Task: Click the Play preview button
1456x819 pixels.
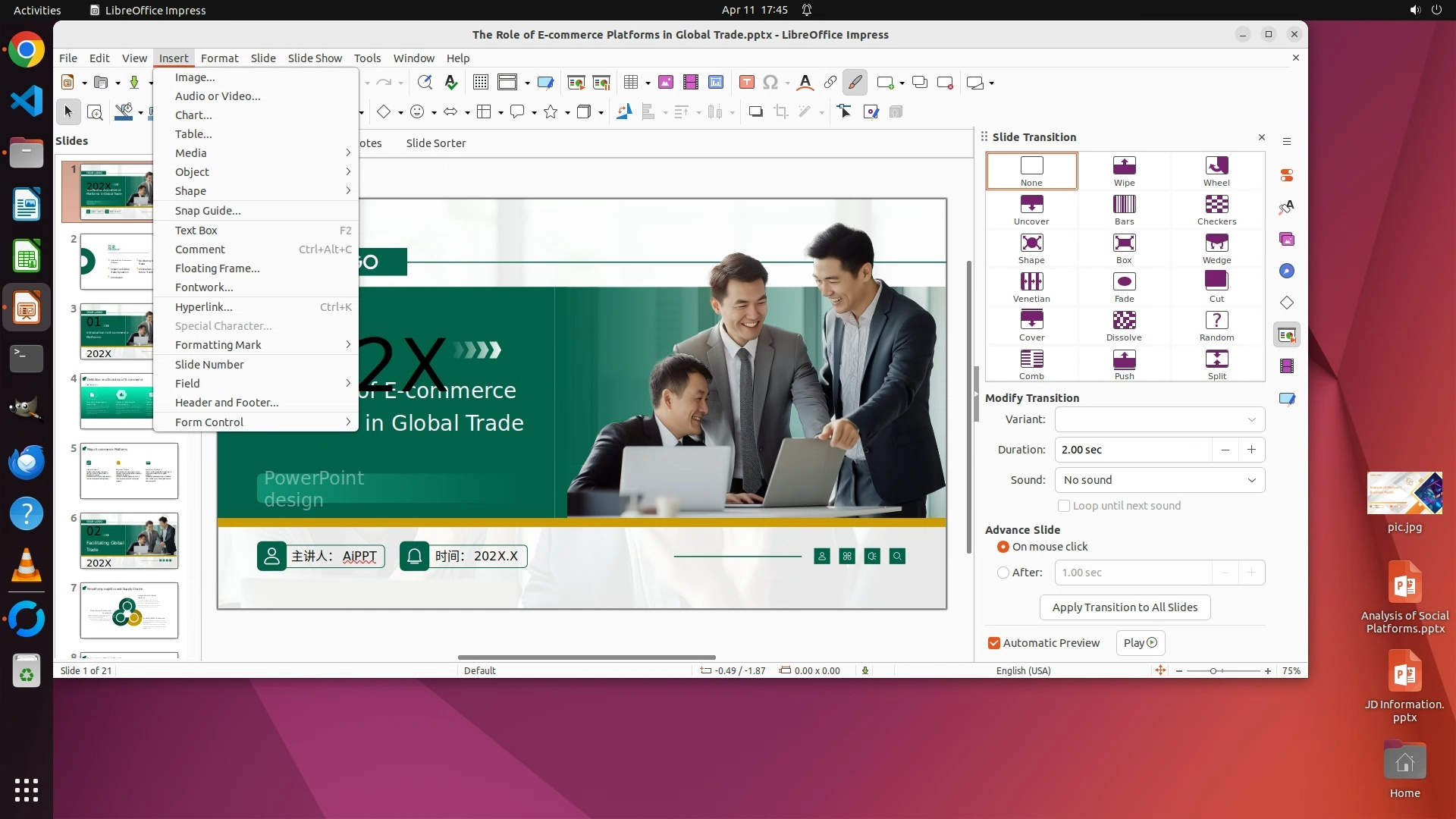Action: point(1140,643)
